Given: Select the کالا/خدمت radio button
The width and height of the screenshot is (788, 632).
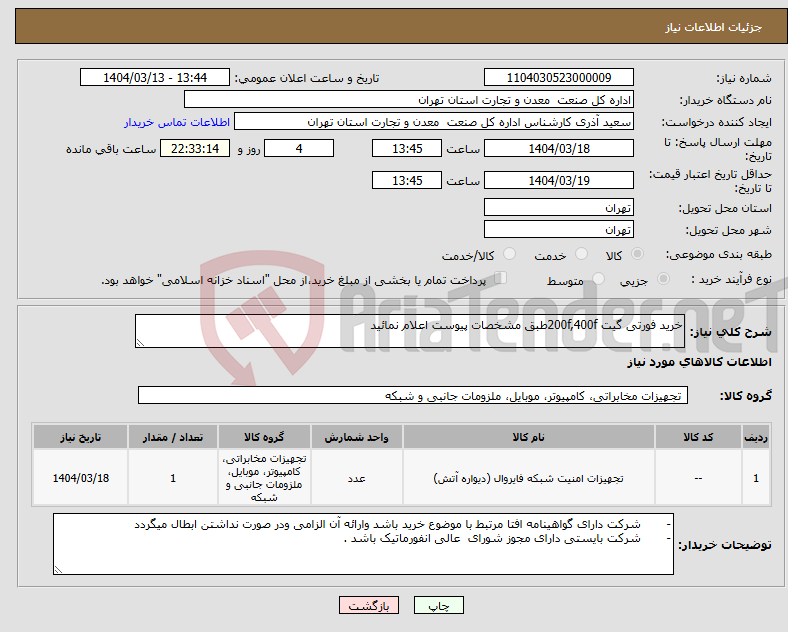Looking at the screenshot, I should click(x=510, y=254).
